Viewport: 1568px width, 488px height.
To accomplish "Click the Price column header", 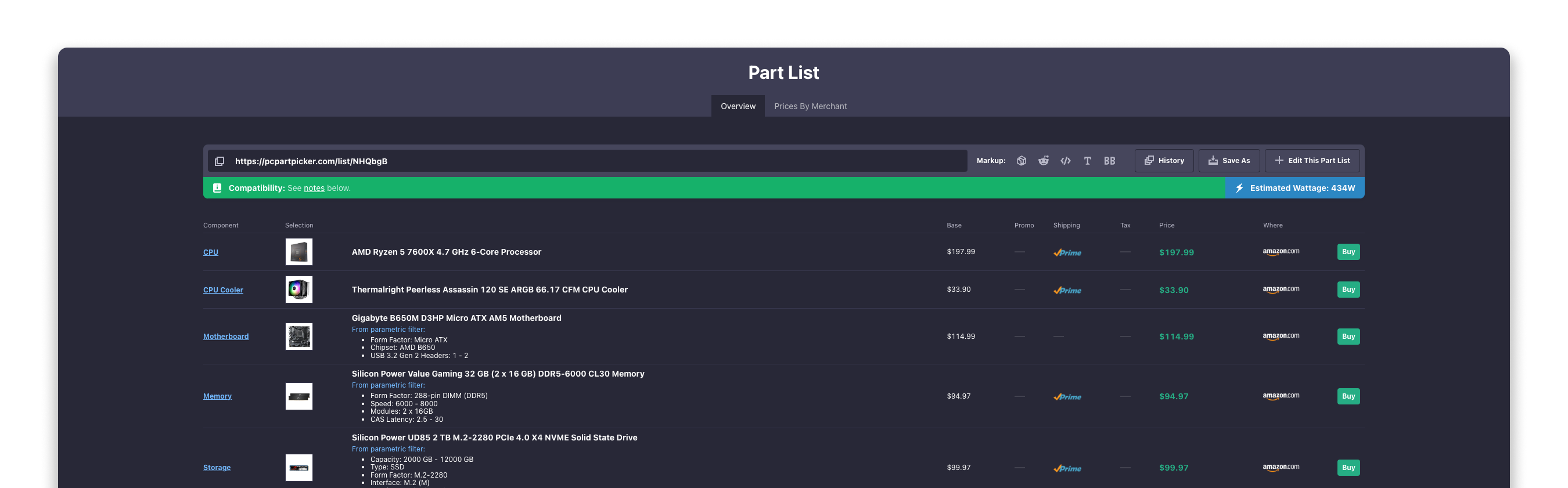I will click(1166, 225).
